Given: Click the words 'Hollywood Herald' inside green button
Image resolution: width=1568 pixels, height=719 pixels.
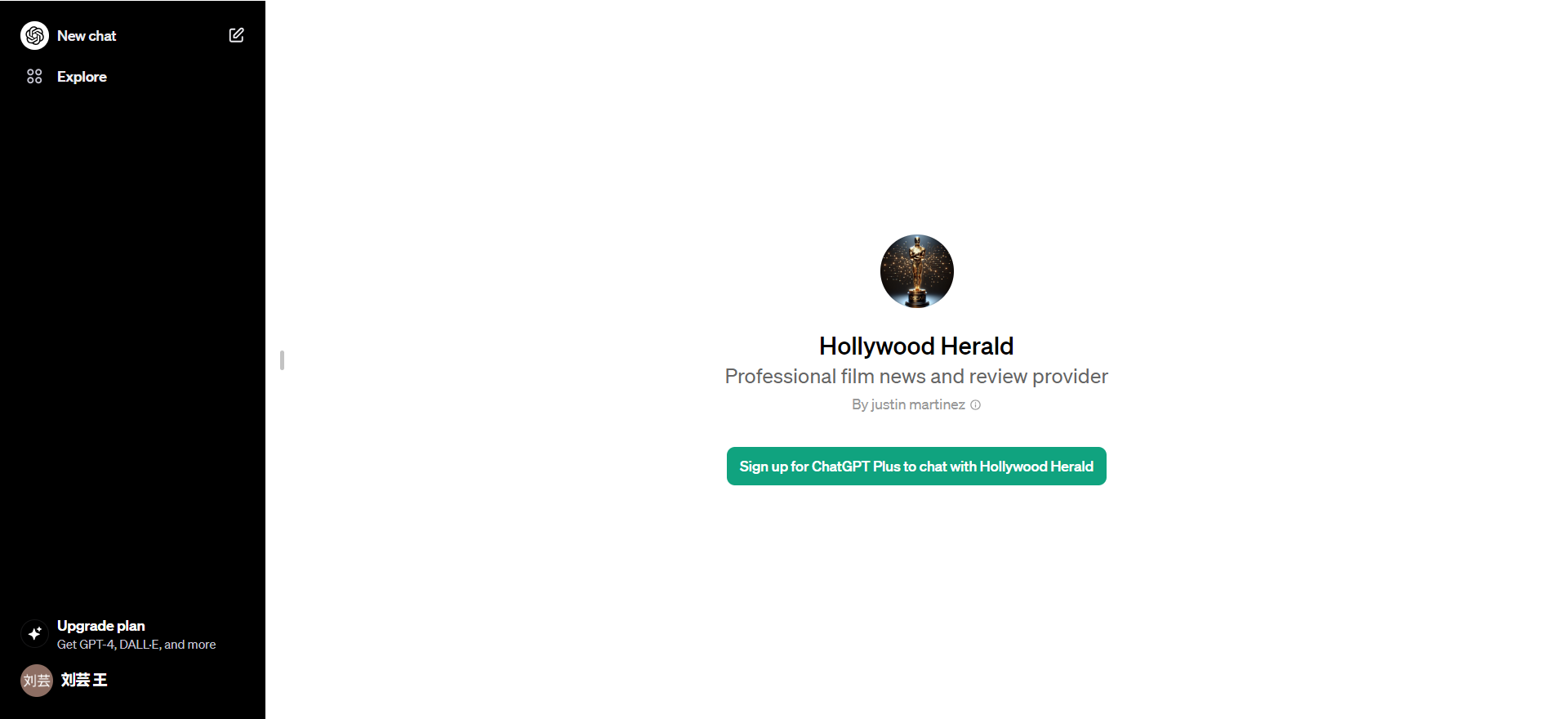Looking at the screenshot, I should pos(1036,467).
